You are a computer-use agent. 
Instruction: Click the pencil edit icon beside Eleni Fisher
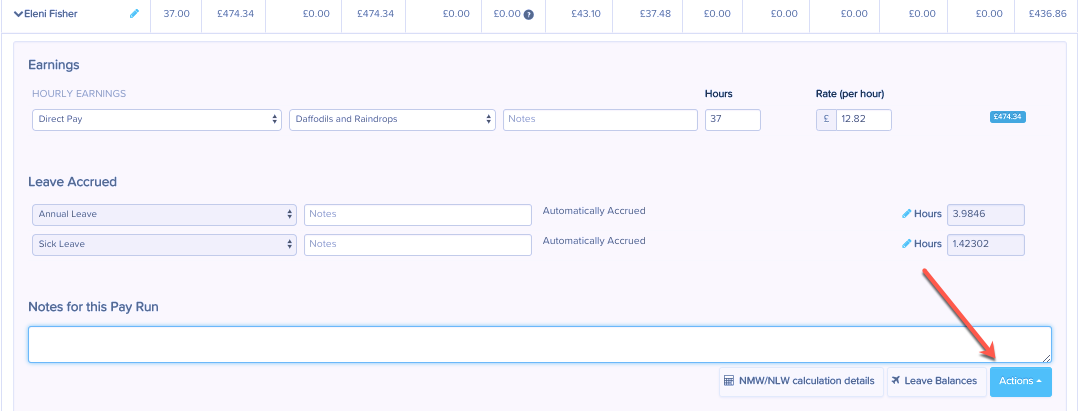(134, 13)
